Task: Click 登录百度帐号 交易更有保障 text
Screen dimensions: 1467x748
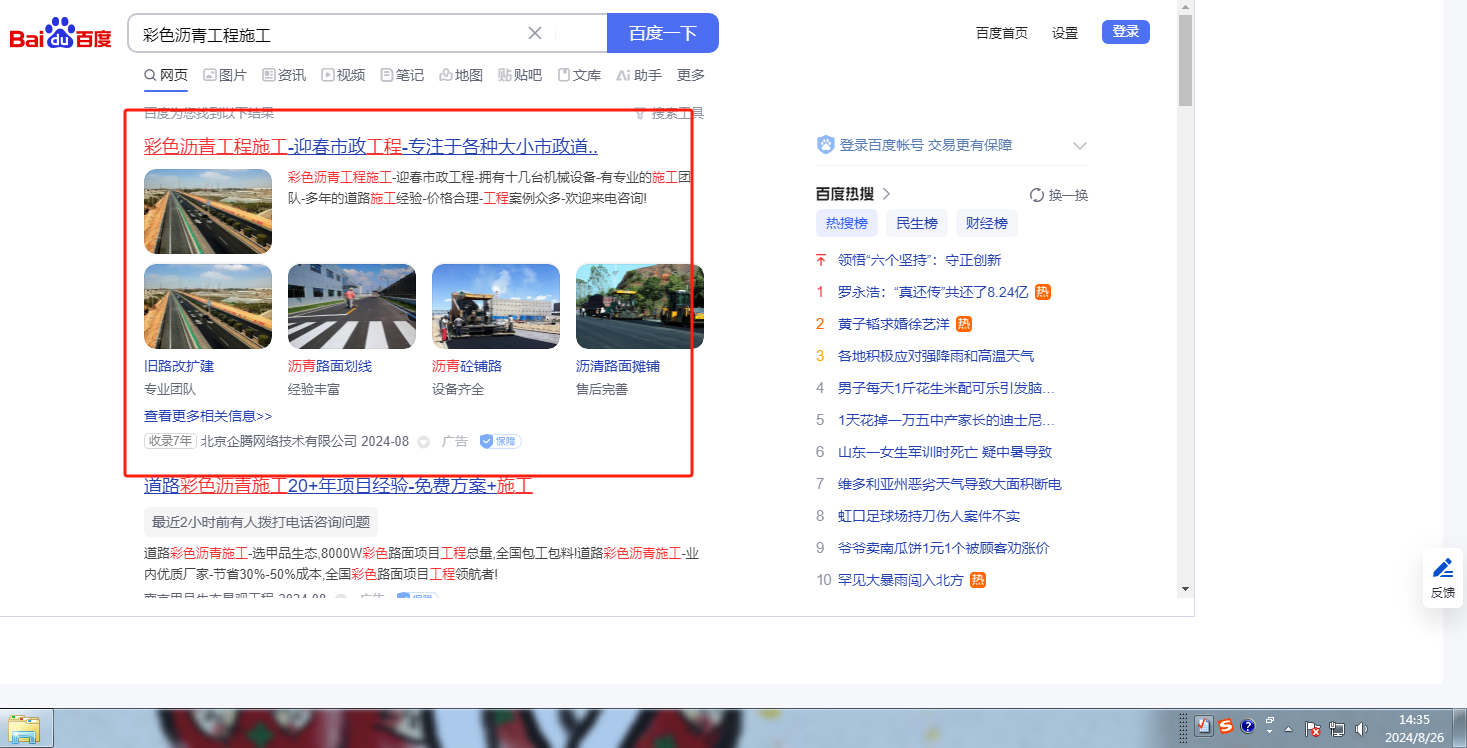Action: coord(926,145)
